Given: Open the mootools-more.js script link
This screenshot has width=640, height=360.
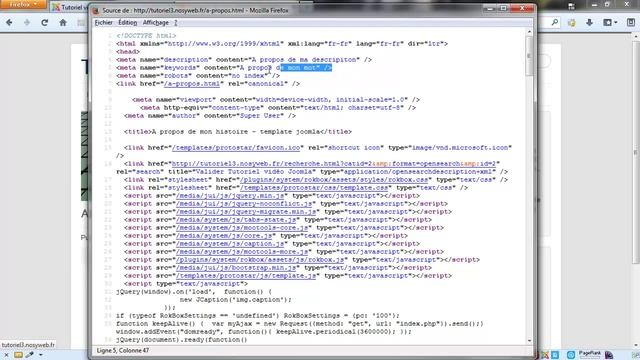Looking at the screenshot, I should 242,251.
